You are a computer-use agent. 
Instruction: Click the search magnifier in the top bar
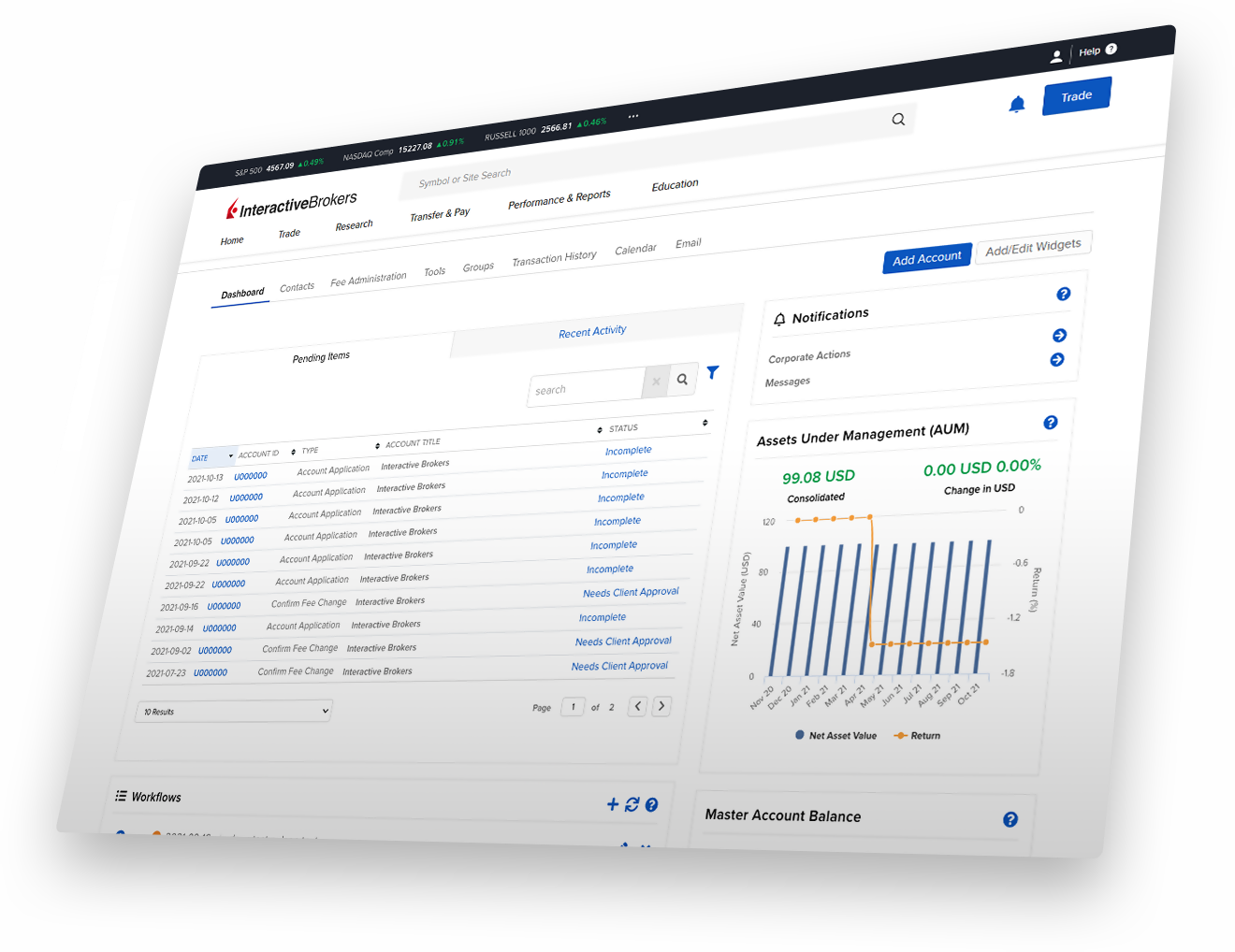898,120
